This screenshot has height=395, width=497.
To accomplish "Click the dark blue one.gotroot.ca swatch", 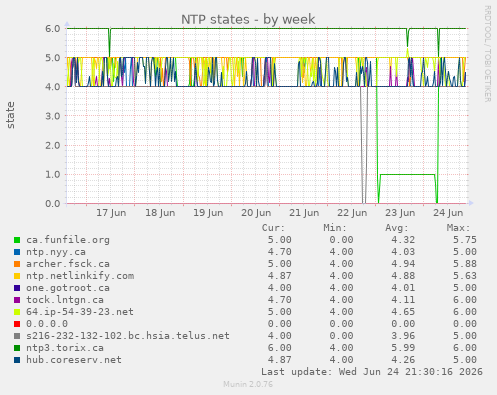I will 17,288.
